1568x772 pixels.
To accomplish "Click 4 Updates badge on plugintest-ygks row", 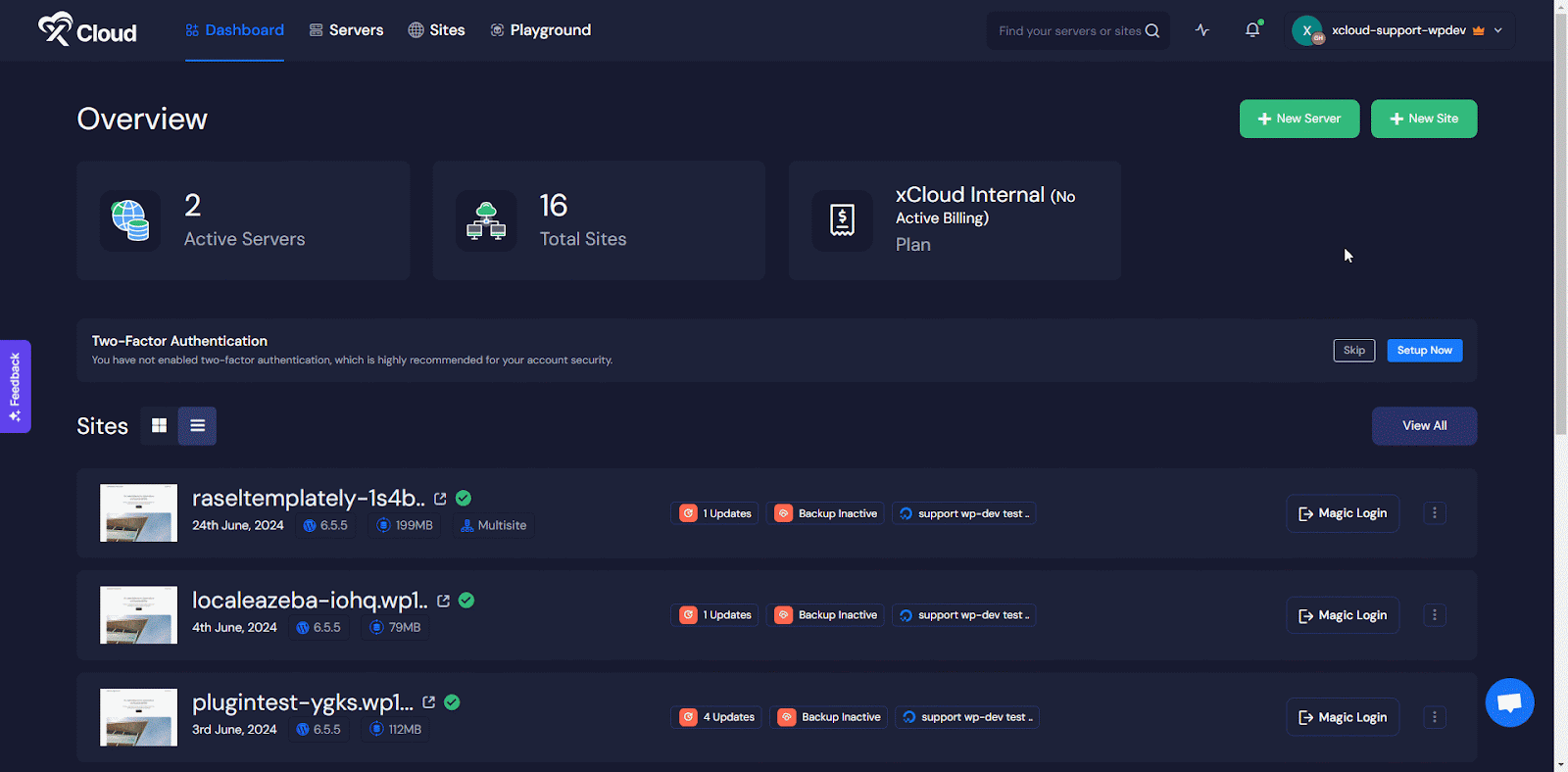I will coord(716,717).
